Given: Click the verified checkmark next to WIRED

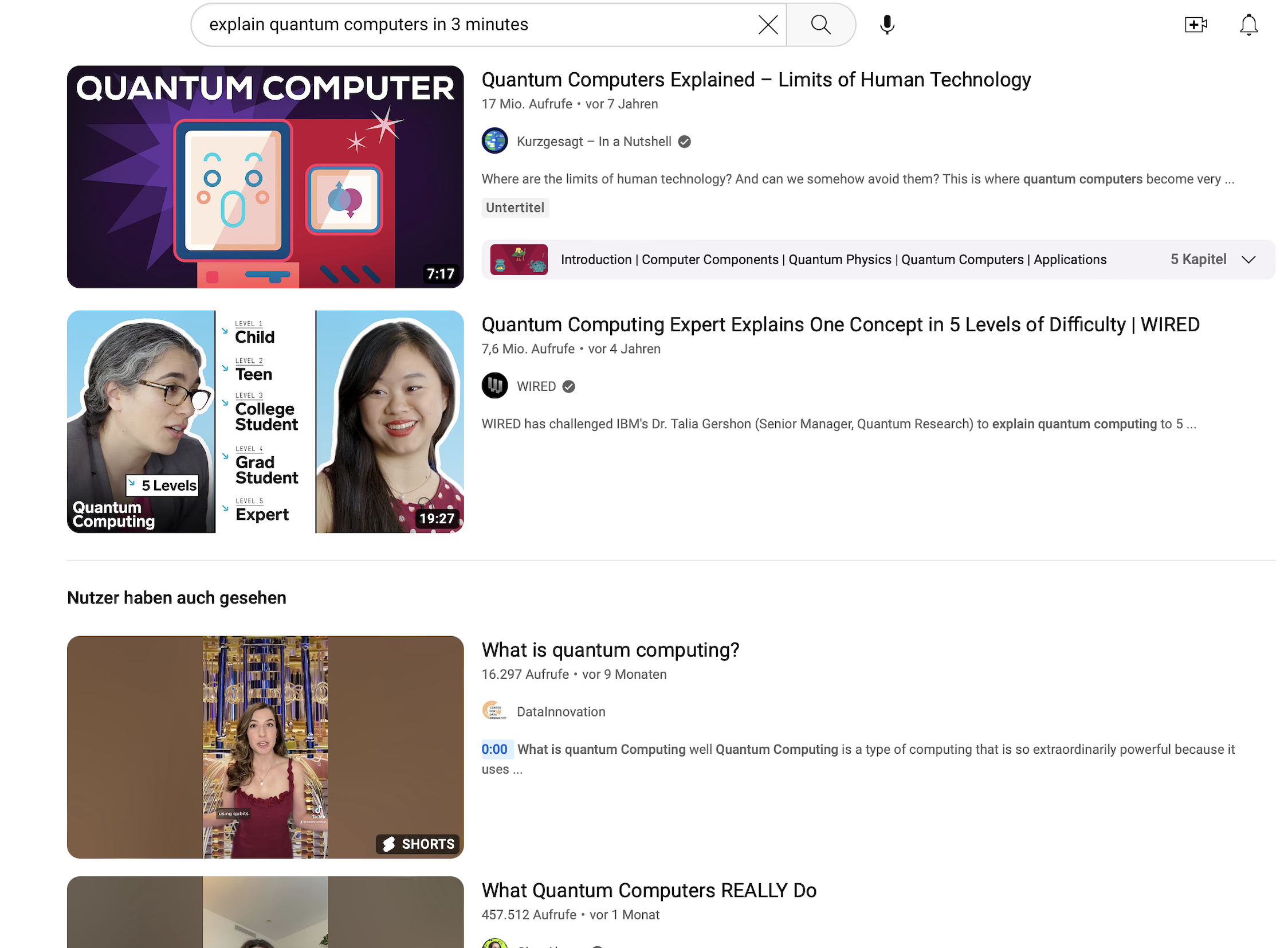Looking at the screenshot, I should coord(568,387).
